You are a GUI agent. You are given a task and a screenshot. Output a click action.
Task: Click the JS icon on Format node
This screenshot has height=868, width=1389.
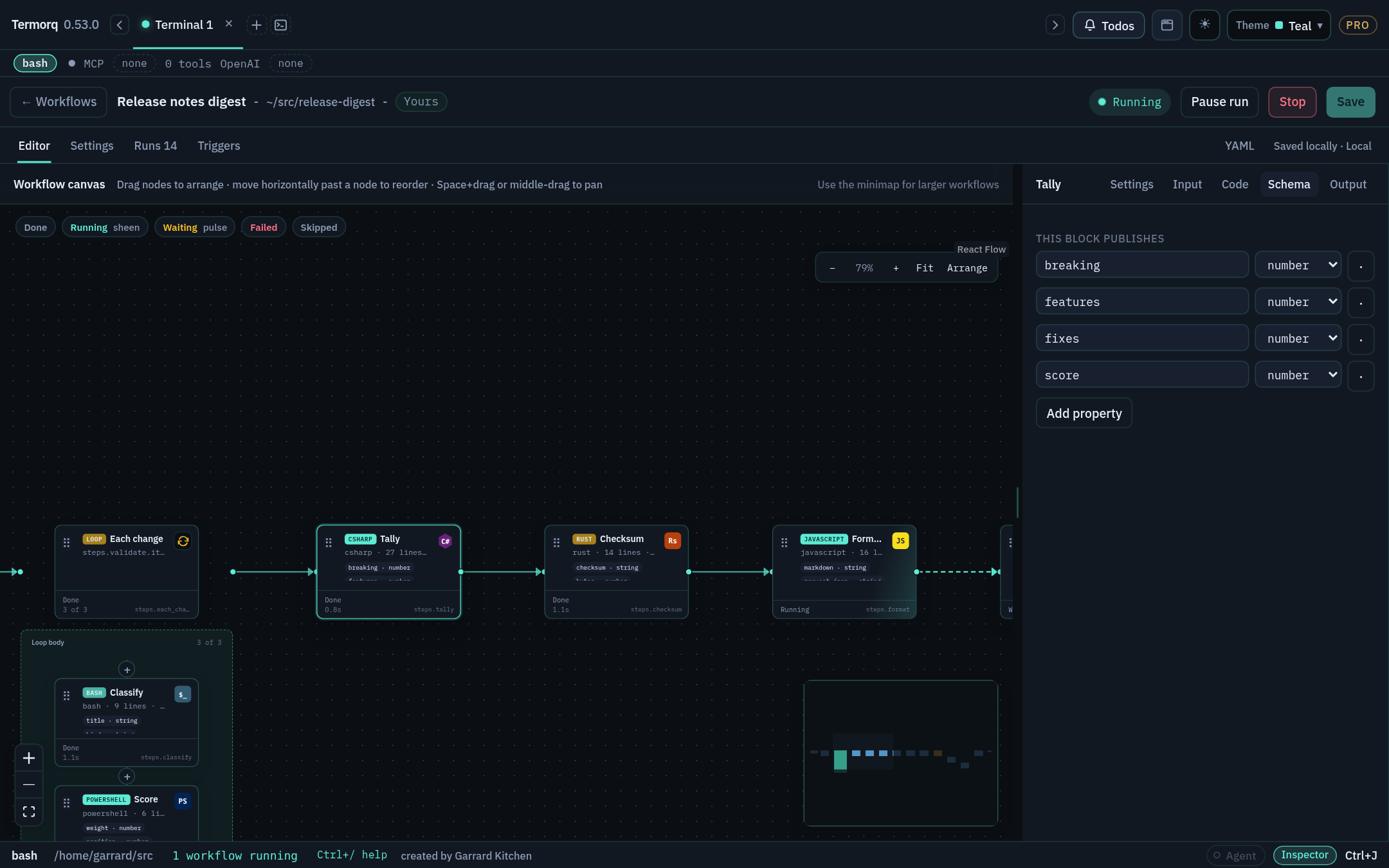(900, 541)
